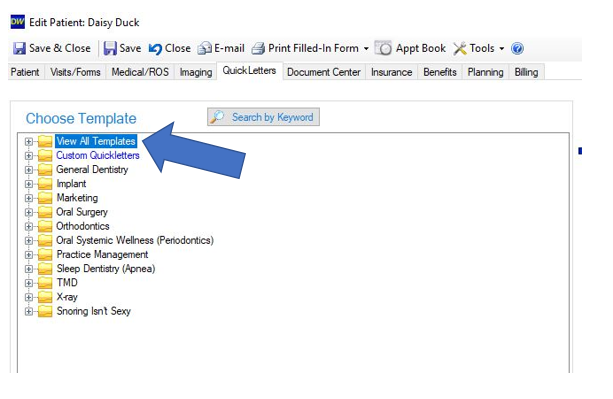Open the Appt Book

point(410,48)
